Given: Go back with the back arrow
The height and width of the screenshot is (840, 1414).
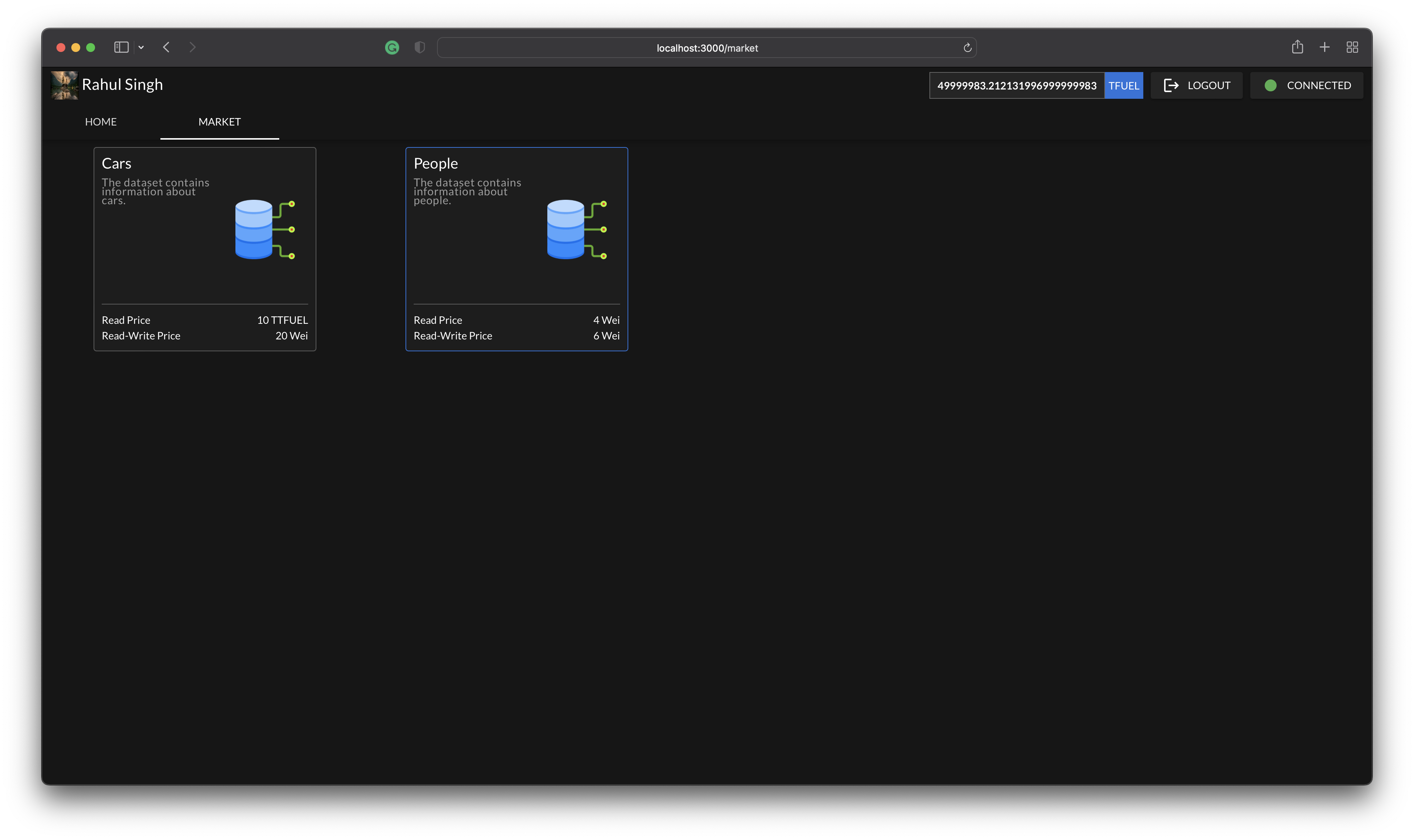Looking at the screenshot, I should pos(166,48).
